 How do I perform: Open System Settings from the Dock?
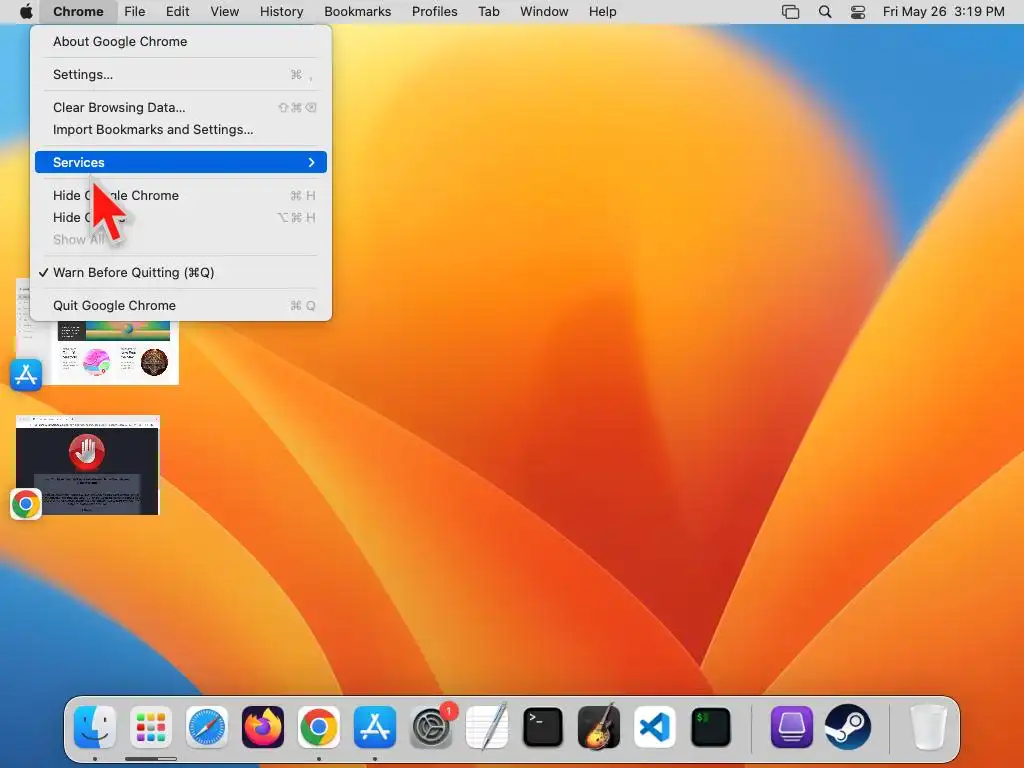(431, 726)
